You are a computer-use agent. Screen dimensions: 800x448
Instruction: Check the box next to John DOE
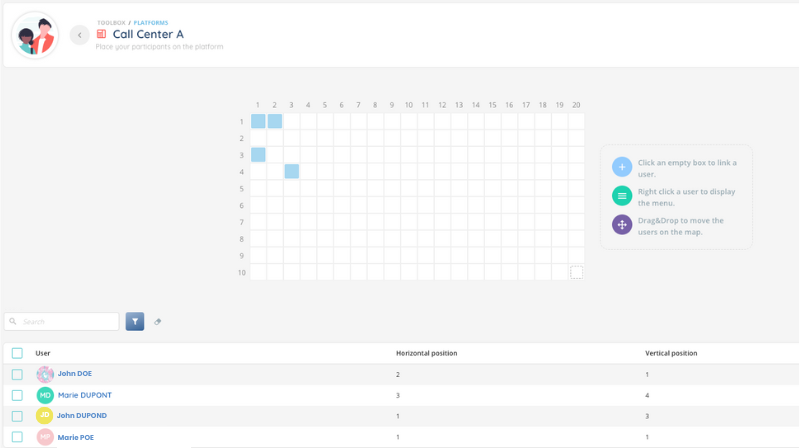coord(17,374)
